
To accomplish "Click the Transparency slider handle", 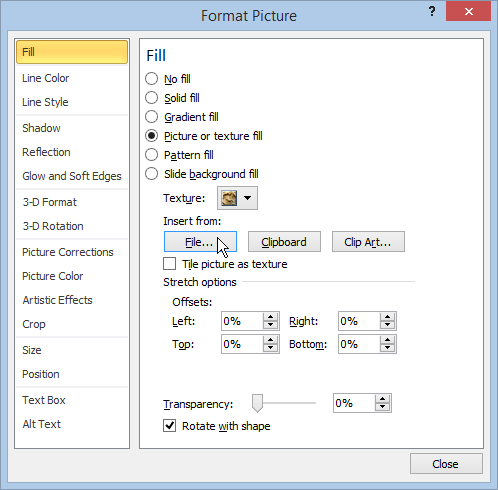I will point(257,403).
